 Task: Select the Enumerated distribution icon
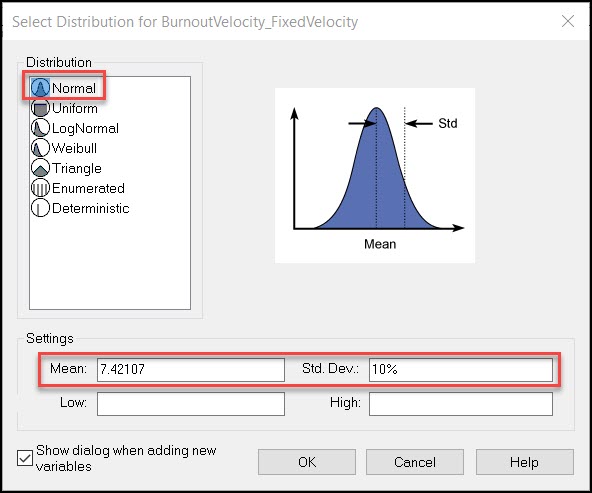[40, 188]
